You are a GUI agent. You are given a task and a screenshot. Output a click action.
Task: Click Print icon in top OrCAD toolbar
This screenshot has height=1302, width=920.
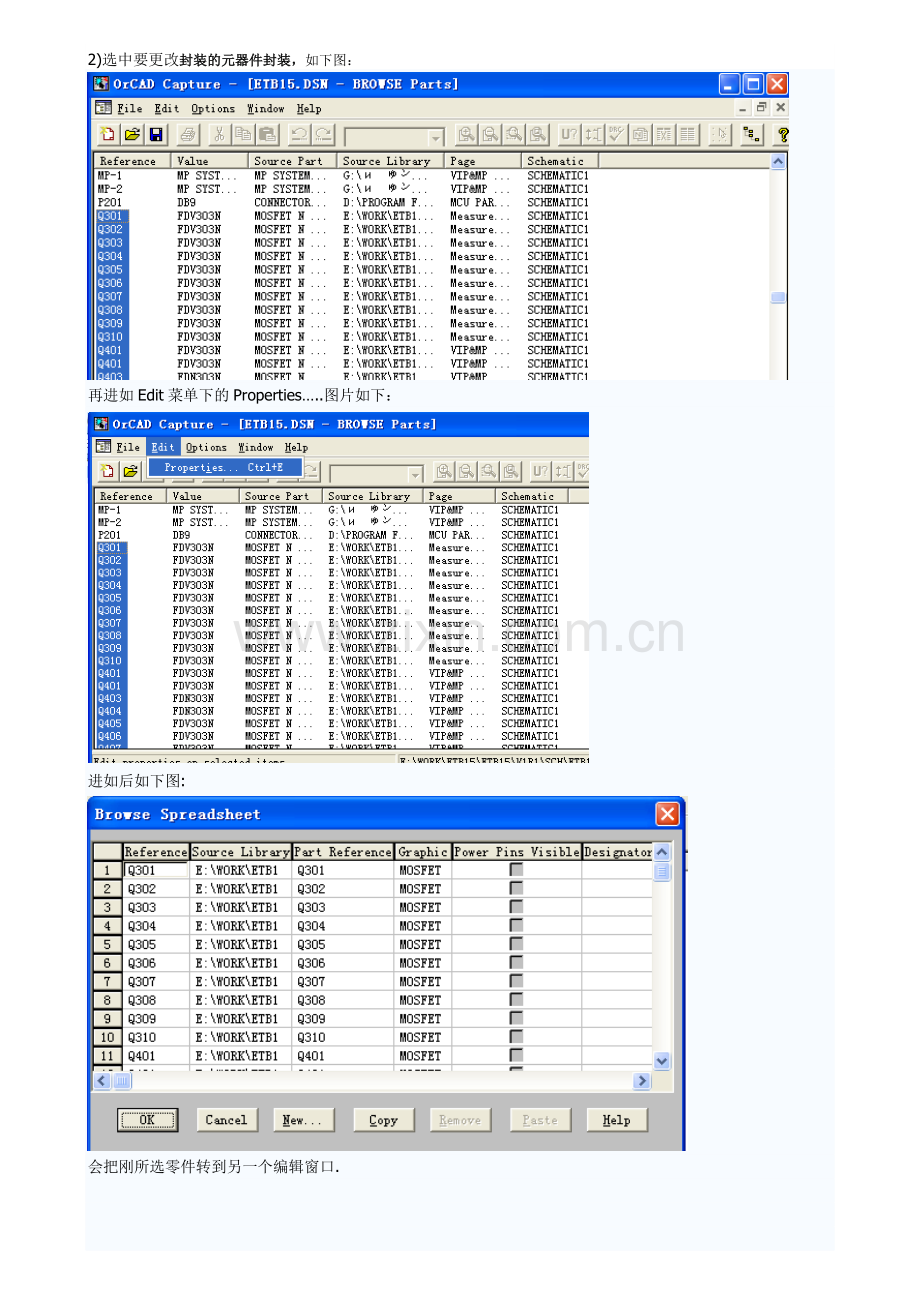pyautogui.click(x=187, y=135)
